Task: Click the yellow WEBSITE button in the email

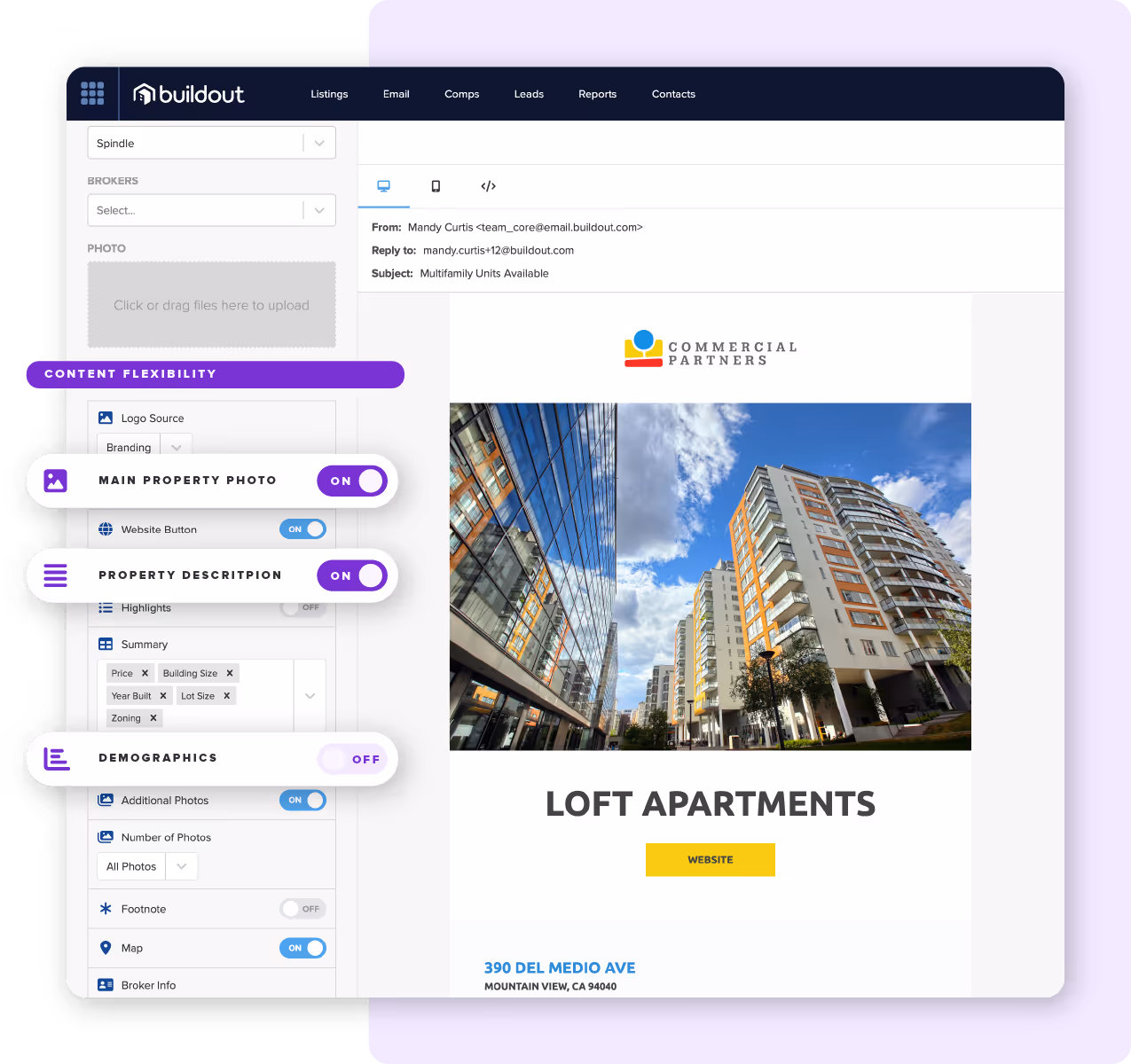Action: [710, 859]
